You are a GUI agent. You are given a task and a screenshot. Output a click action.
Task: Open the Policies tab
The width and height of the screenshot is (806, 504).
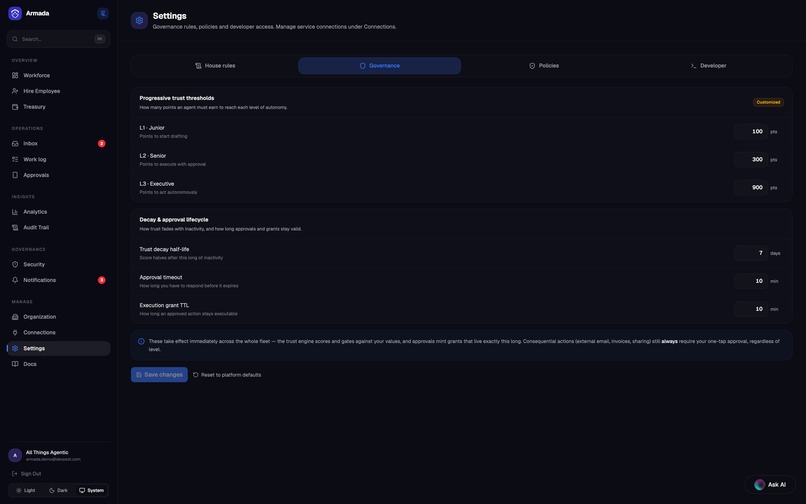pyautogui.click(x=544, y=66)
